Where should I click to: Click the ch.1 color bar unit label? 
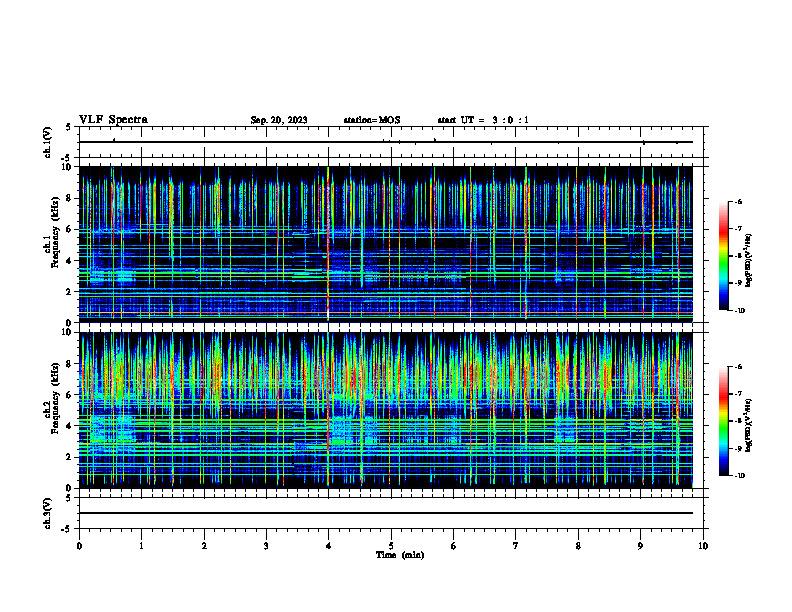749,260
